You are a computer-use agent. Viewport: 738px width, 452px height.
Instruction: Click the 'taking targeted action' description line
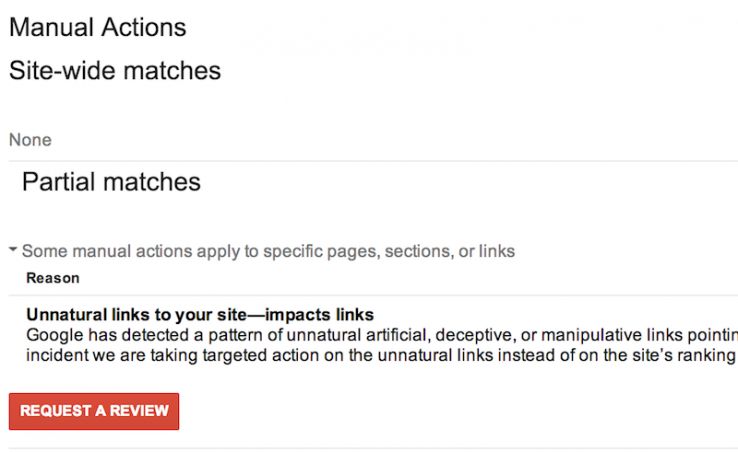pyautogui.click(x=380, y=355)
